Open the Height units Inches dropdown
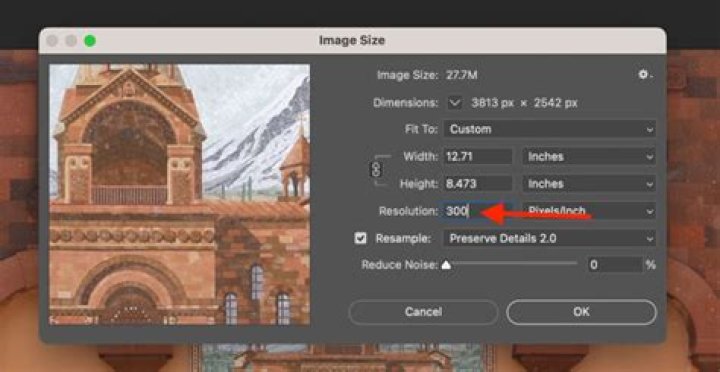 tap(589, 184)
